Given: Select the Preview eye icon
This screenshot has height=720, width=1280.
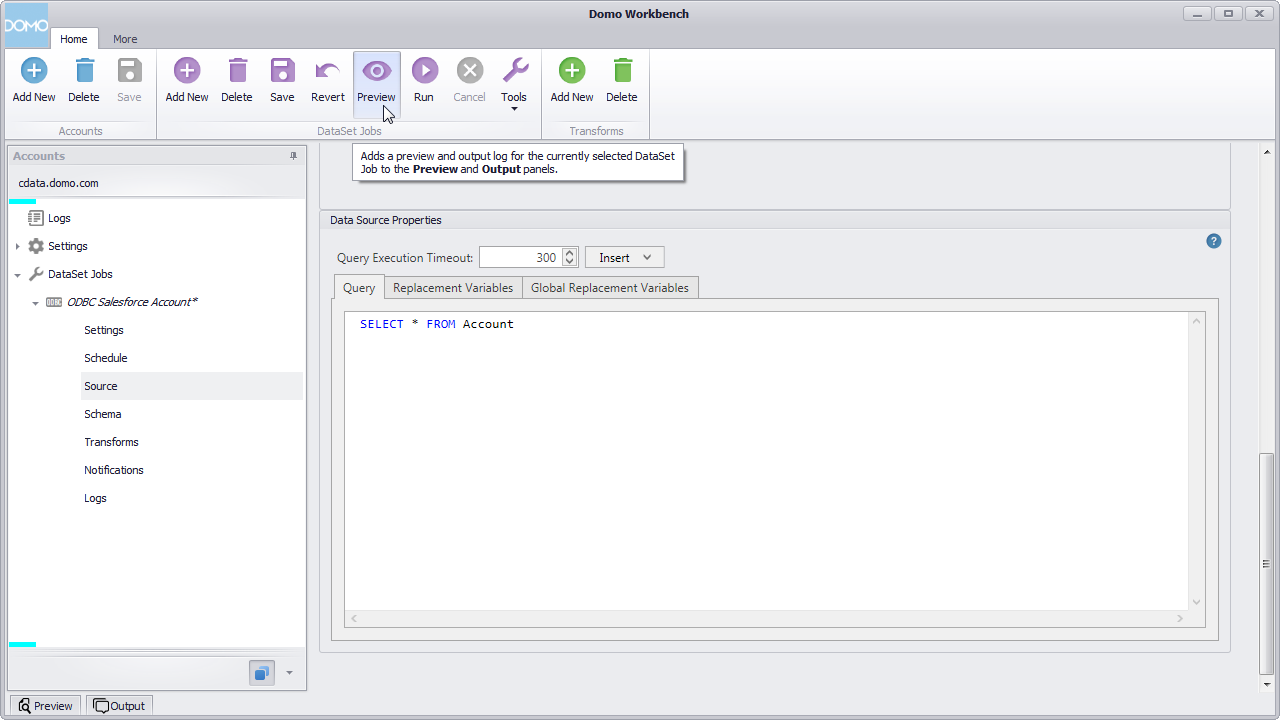Looking at the screenshot, I should (376, 70).
